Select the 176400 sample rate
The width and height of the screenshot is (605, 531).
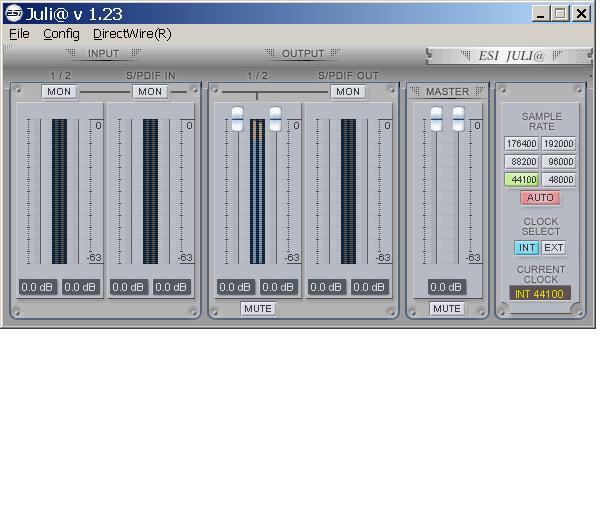(522, 144)
